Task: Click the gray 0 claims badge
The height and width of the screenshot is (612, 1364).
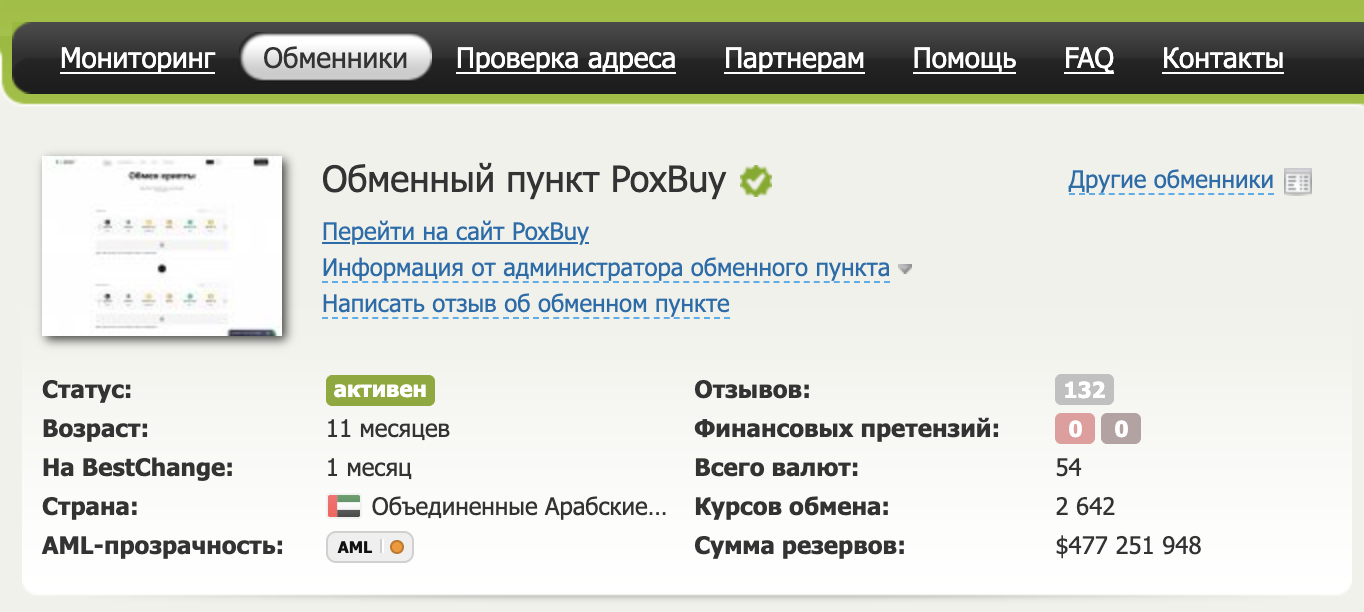Action: point(1121,430)
